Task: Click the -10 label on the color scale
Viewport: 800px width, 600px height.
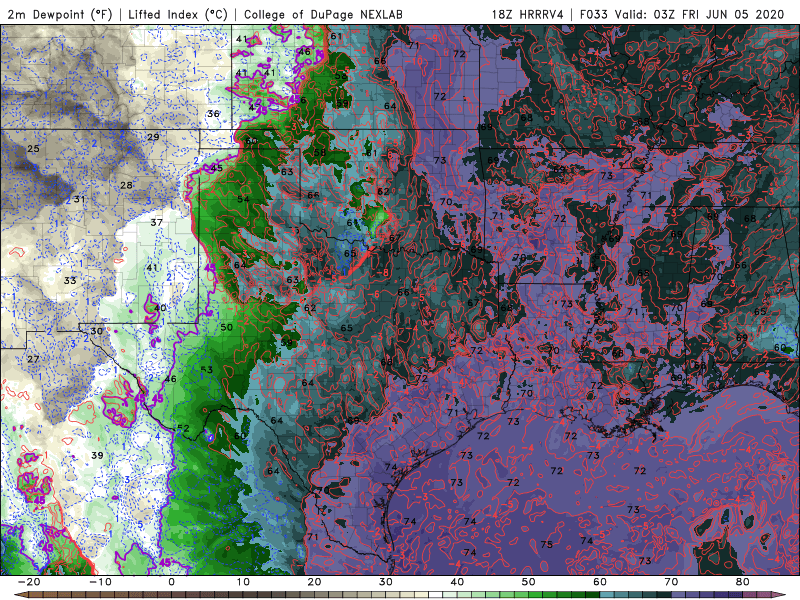Action: (x=100, y=582)
